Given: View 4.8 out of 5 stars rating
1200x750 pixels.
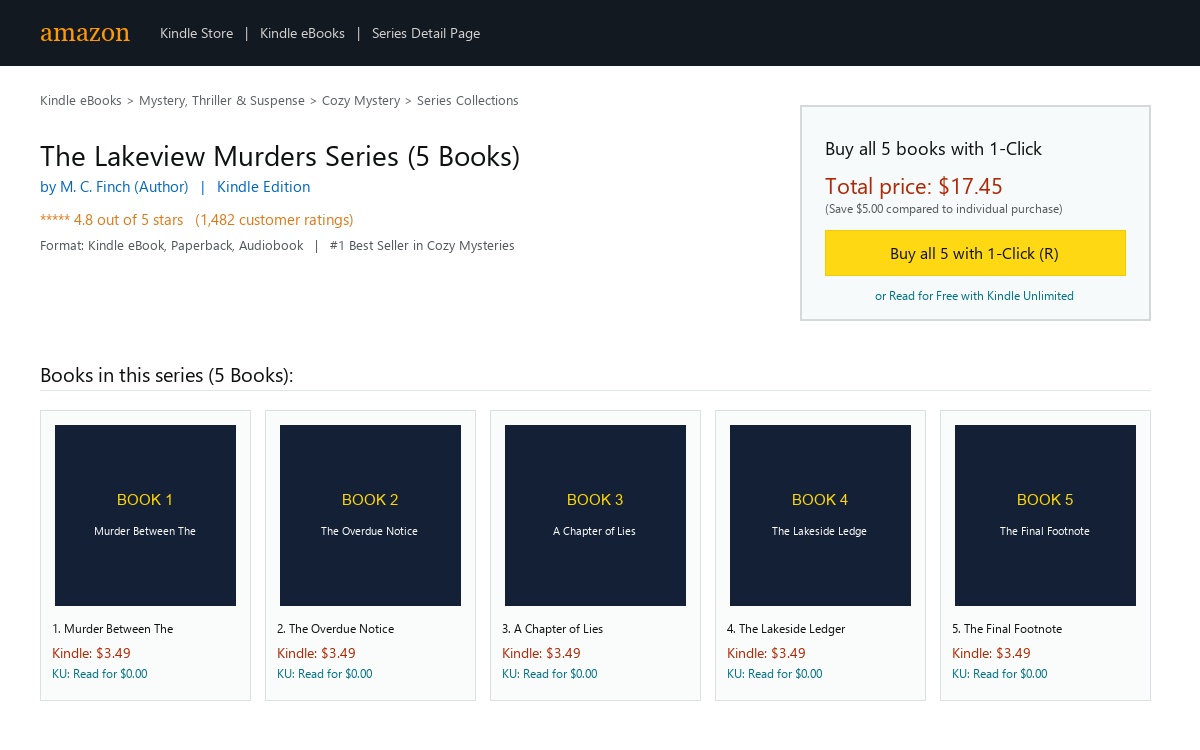Looking at the screenshot, I should click(x=112, y=220).
